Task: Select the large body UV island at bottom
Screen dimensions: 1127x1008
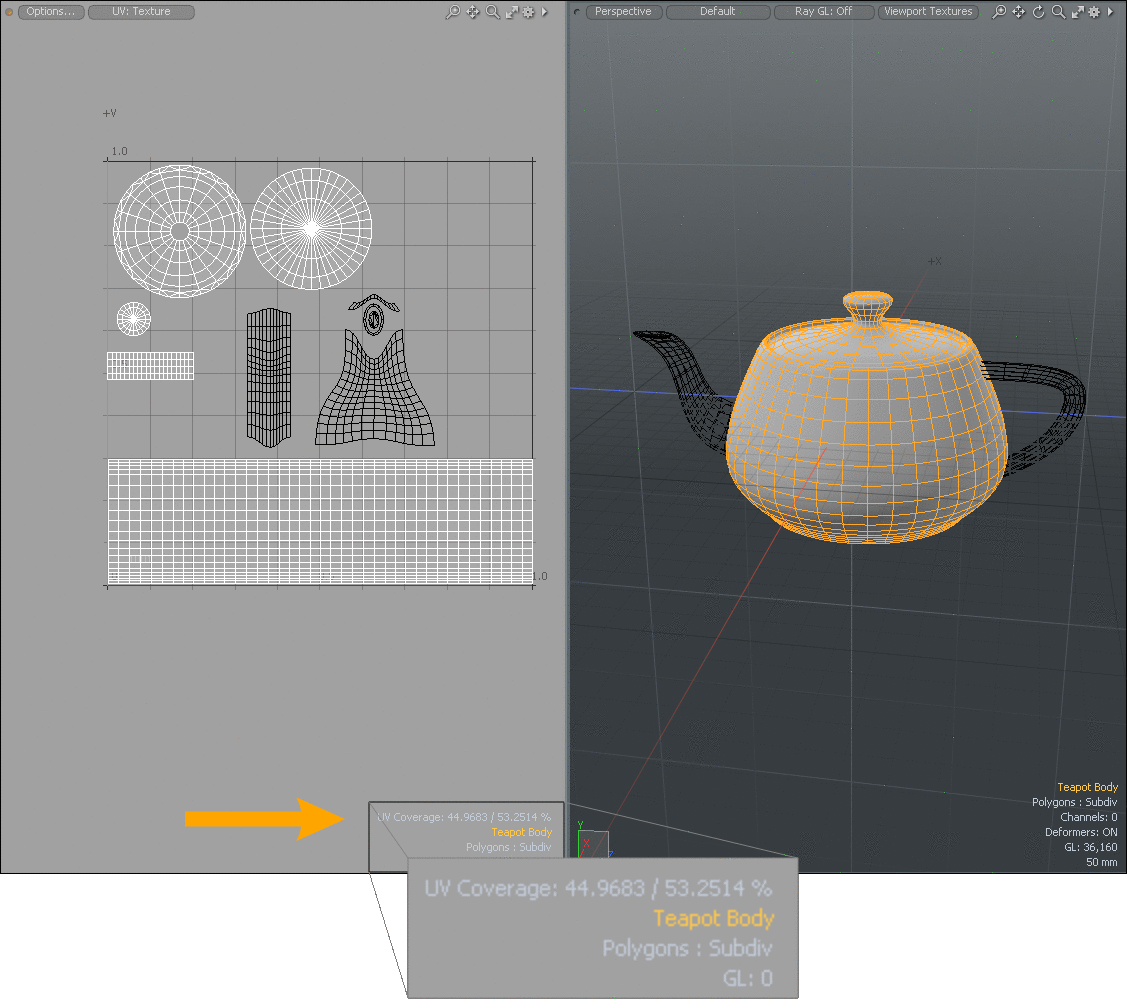Action: (x=321, y=521)
